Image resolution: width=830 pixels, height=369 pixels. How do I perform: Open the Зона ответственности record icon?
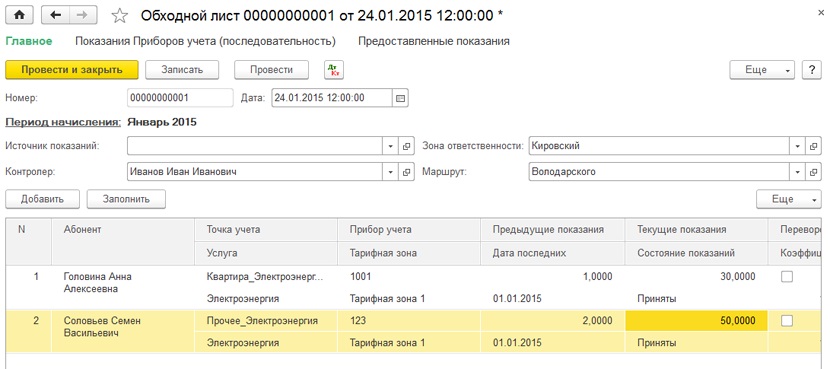click(x=813, y=146)
